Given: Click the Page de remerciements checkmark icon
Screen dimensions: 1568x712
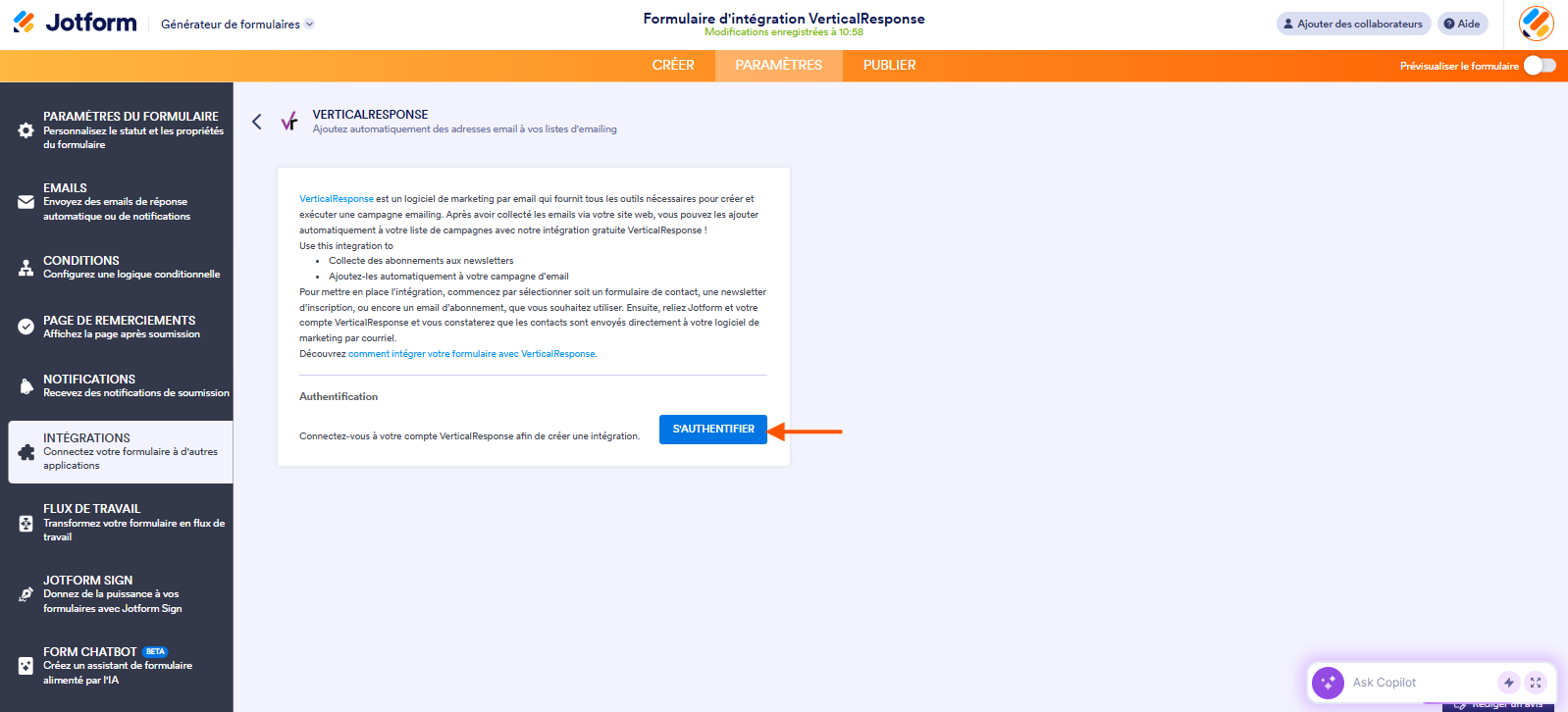Looking at the screenshot, I should click(x=26, y=327).
